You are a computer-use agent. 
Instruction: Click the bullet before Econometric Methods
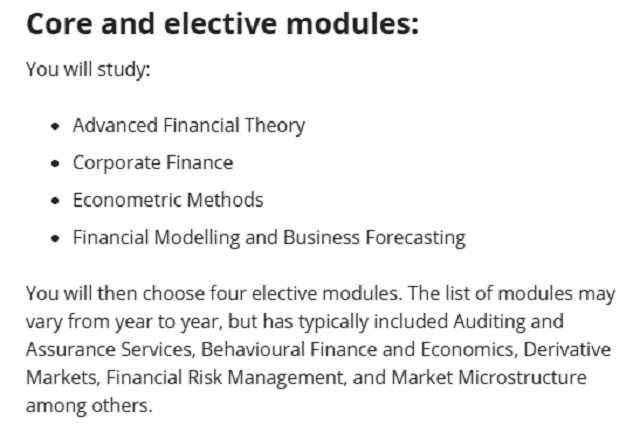coord(55,201)
